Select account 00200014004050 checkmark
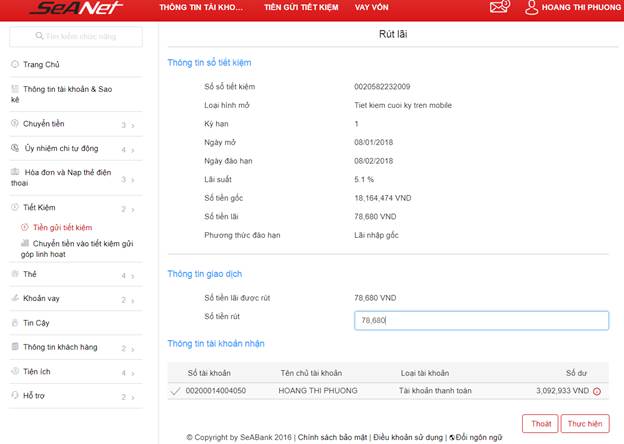 (x=176, y=391)
